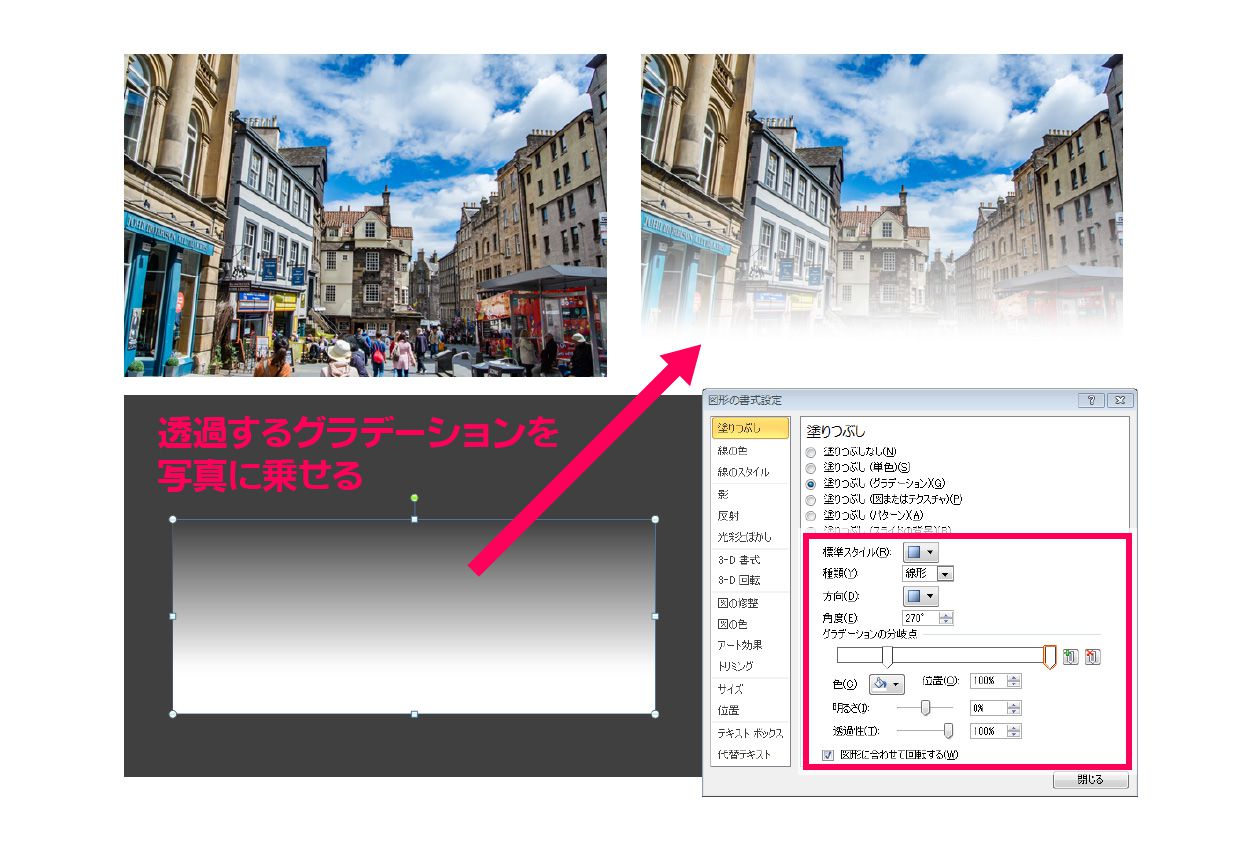
Task: Decrease 透過性 with the down stepper arrow
Action: pyautogui.click(x=1012, y=736)
